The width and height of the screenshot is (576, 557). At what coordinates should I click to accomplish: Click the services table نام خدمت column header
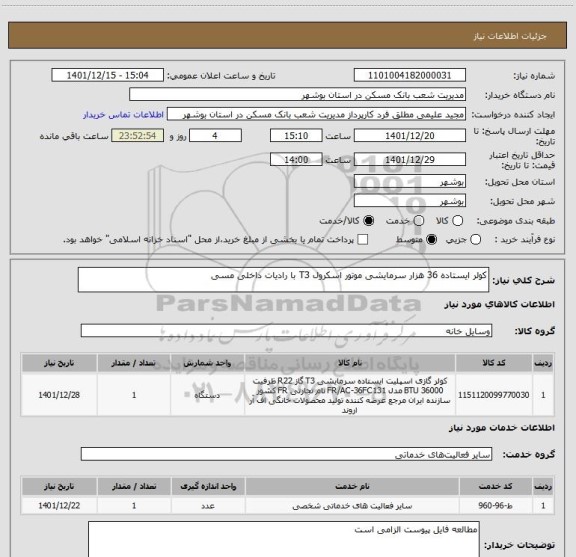(x=352, y=486)
